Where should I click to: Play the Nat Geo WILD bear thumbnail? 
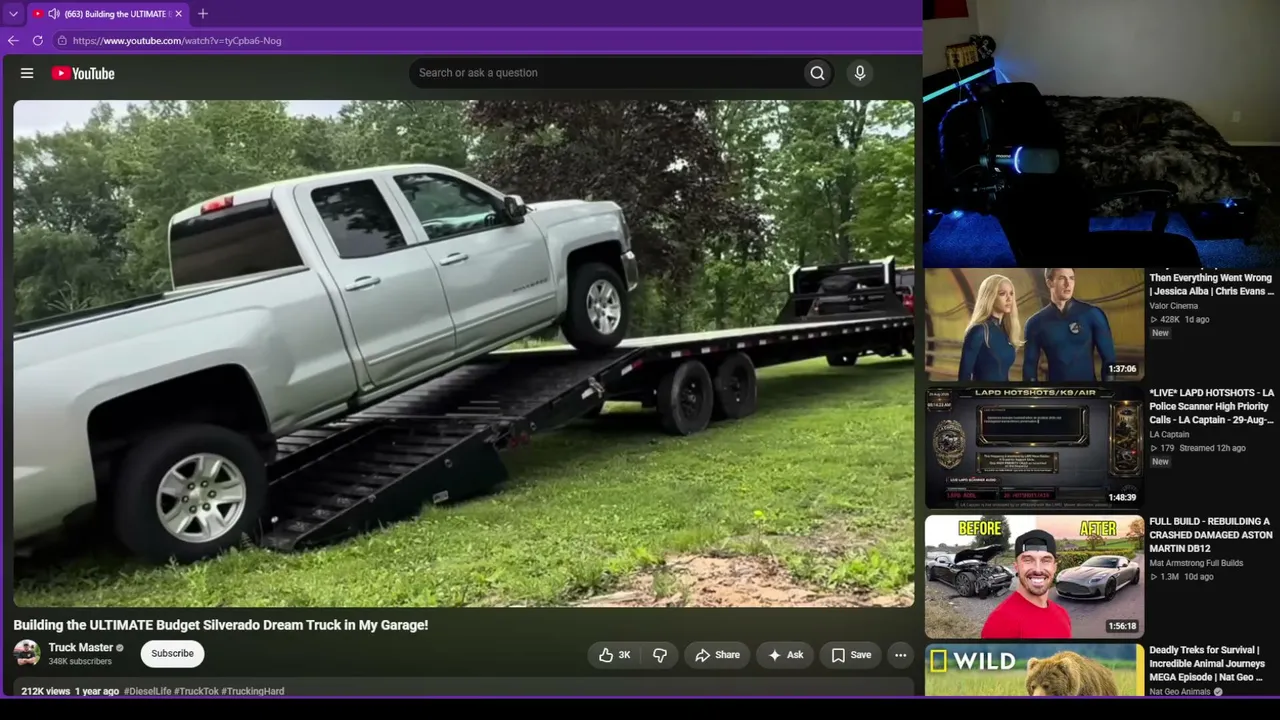click(1034, 670)
